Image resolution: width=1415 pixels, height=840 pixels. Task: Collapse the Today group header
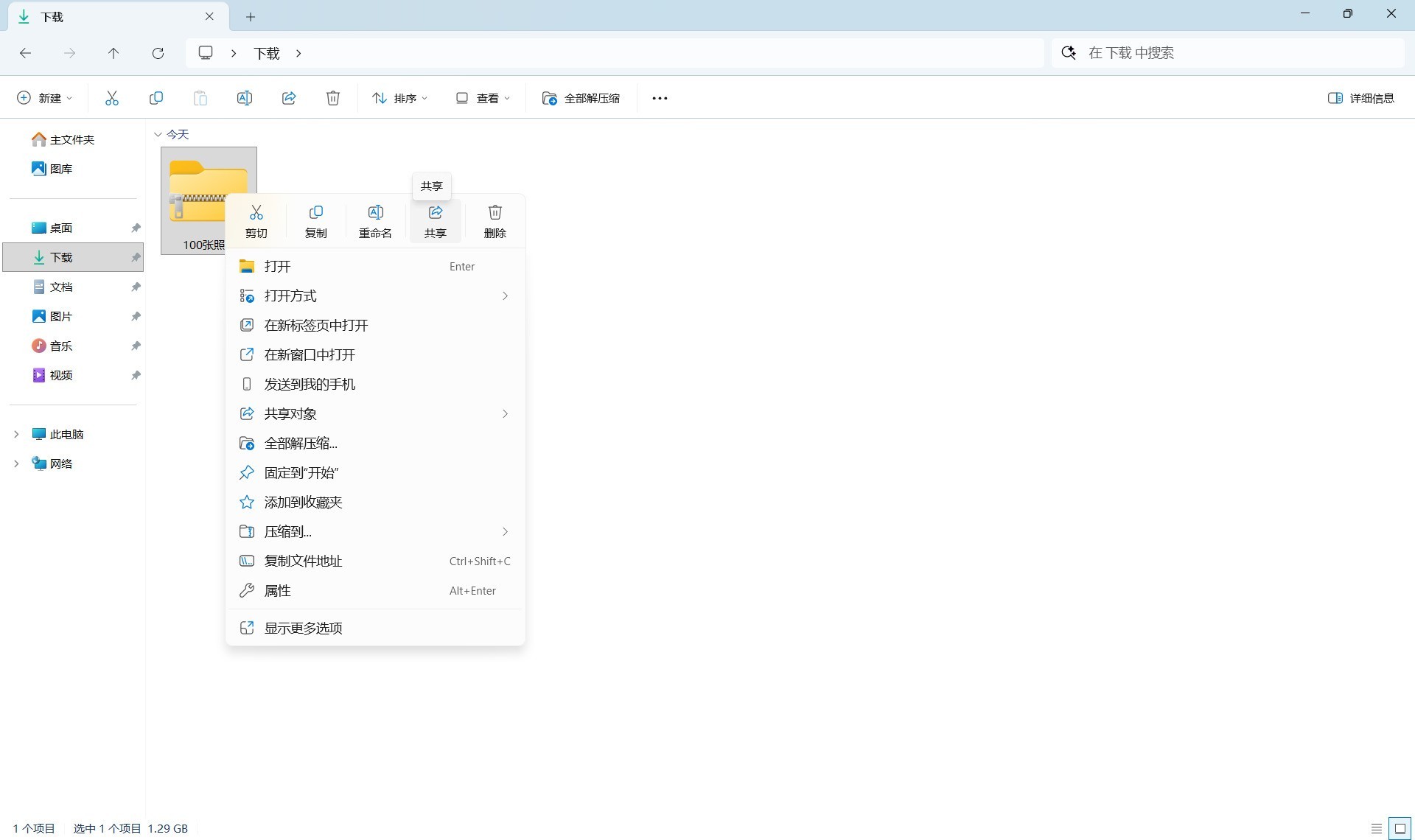(x=158, y=134)
